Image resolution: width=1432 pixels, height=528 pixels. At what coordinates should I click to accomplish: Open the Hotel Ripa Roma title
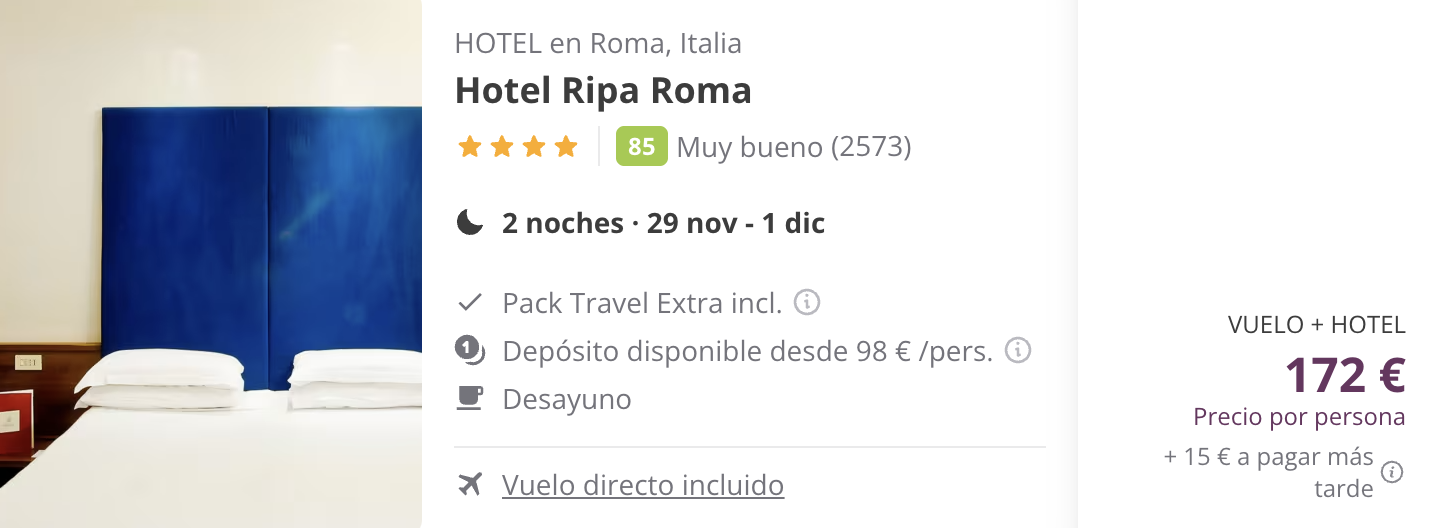pyautogui.click(x=603, y=91)
